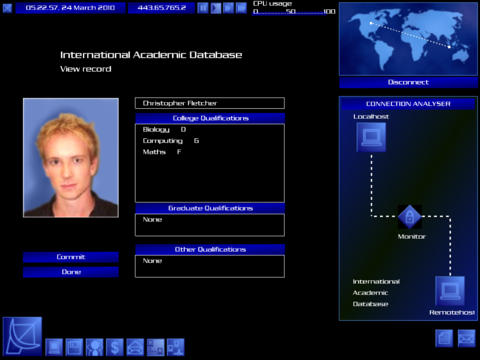Click the Done button
The image size is (480, 360).
pos(71,272)
